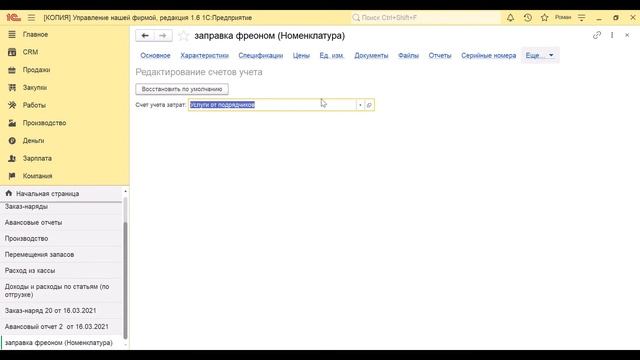The image size is (640, 360).
Task: Expand the Счет учета затрат dropdown list
Action: [x=360, y=105]
